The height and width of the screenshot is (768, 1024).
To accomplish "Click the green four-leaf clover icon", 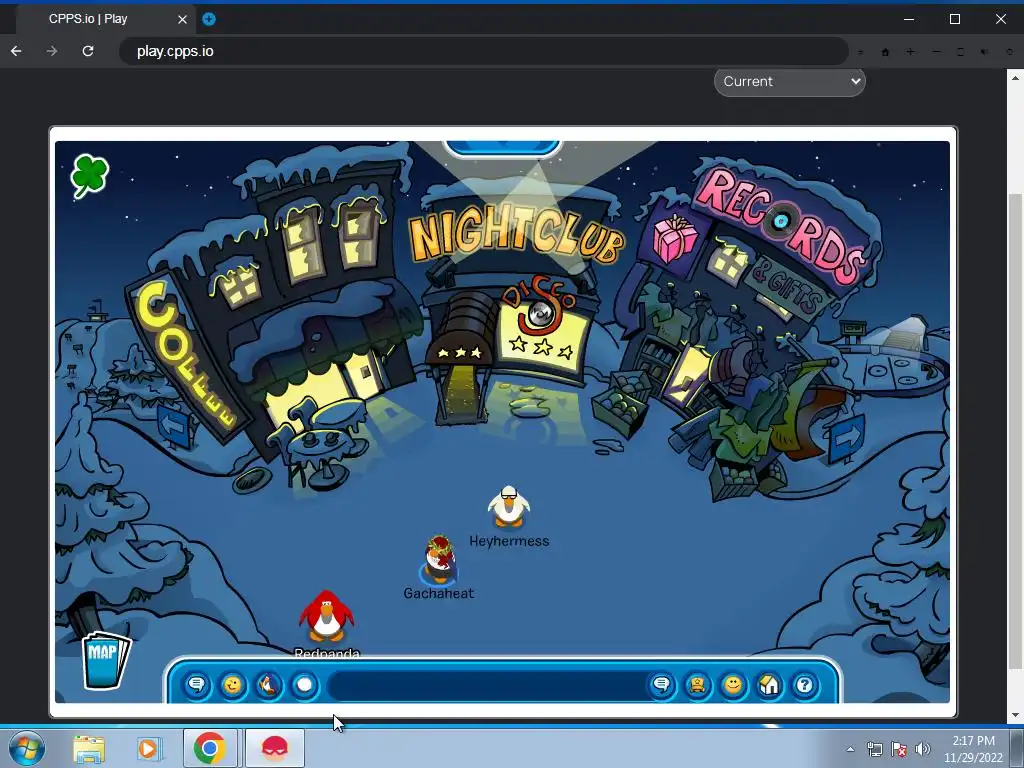I will (89, 175).
